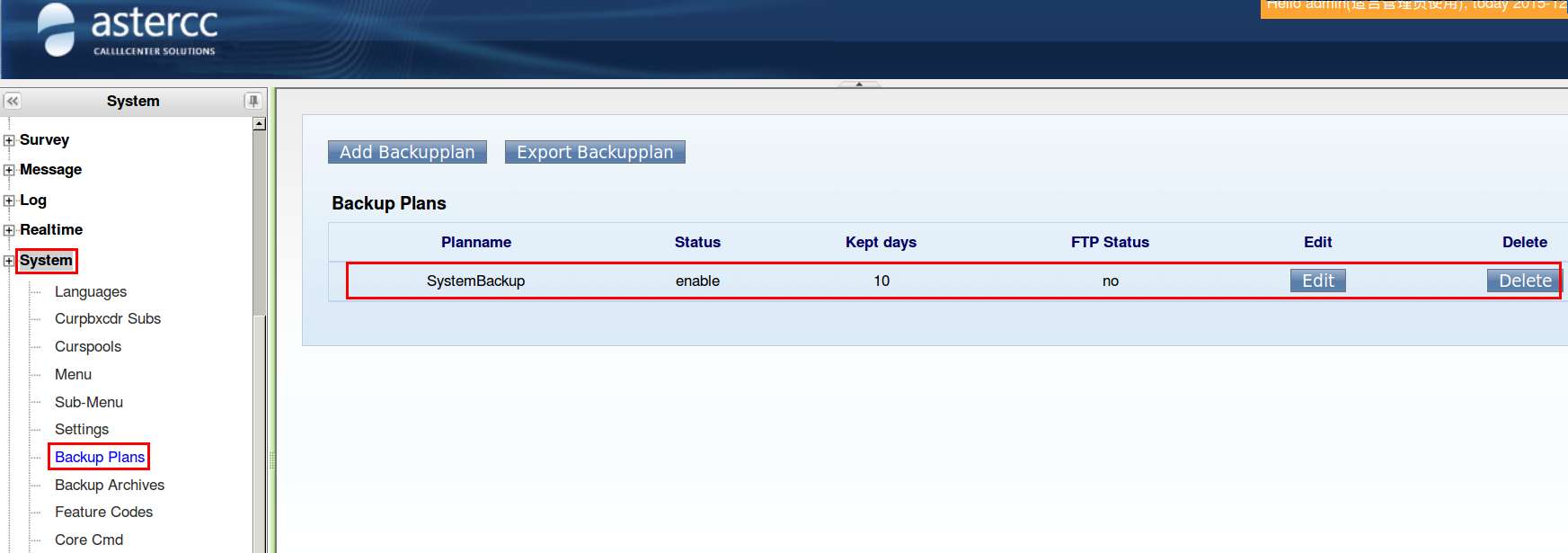Select Languages under System
Viewport: 1568px width, 553px height.
[x=91, y=291]
